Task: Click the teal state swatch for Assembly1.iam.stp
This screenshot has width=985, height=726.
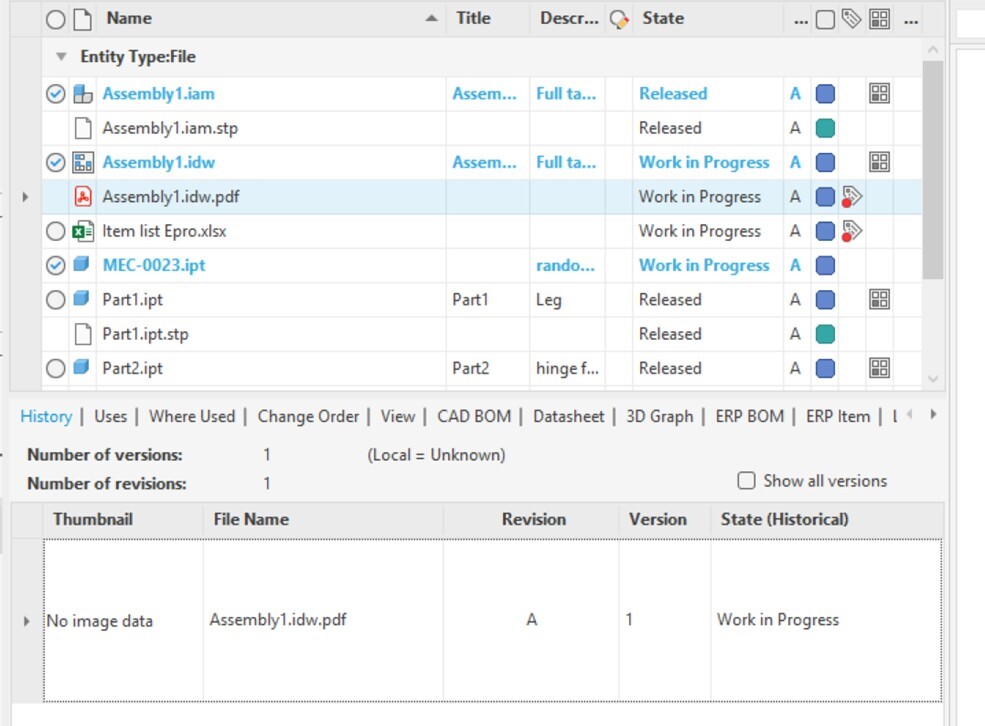Action: (824, 127)
